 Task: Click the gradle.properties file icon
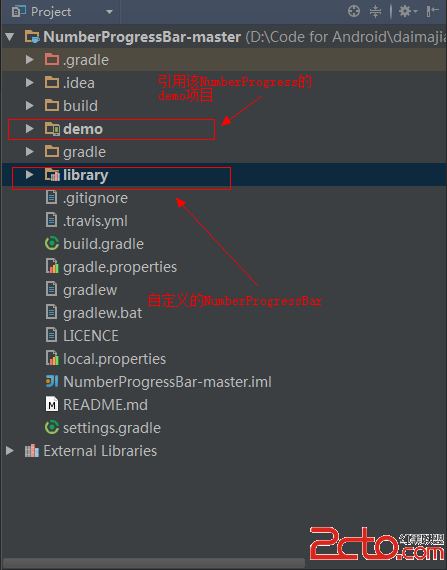(52, 266)
